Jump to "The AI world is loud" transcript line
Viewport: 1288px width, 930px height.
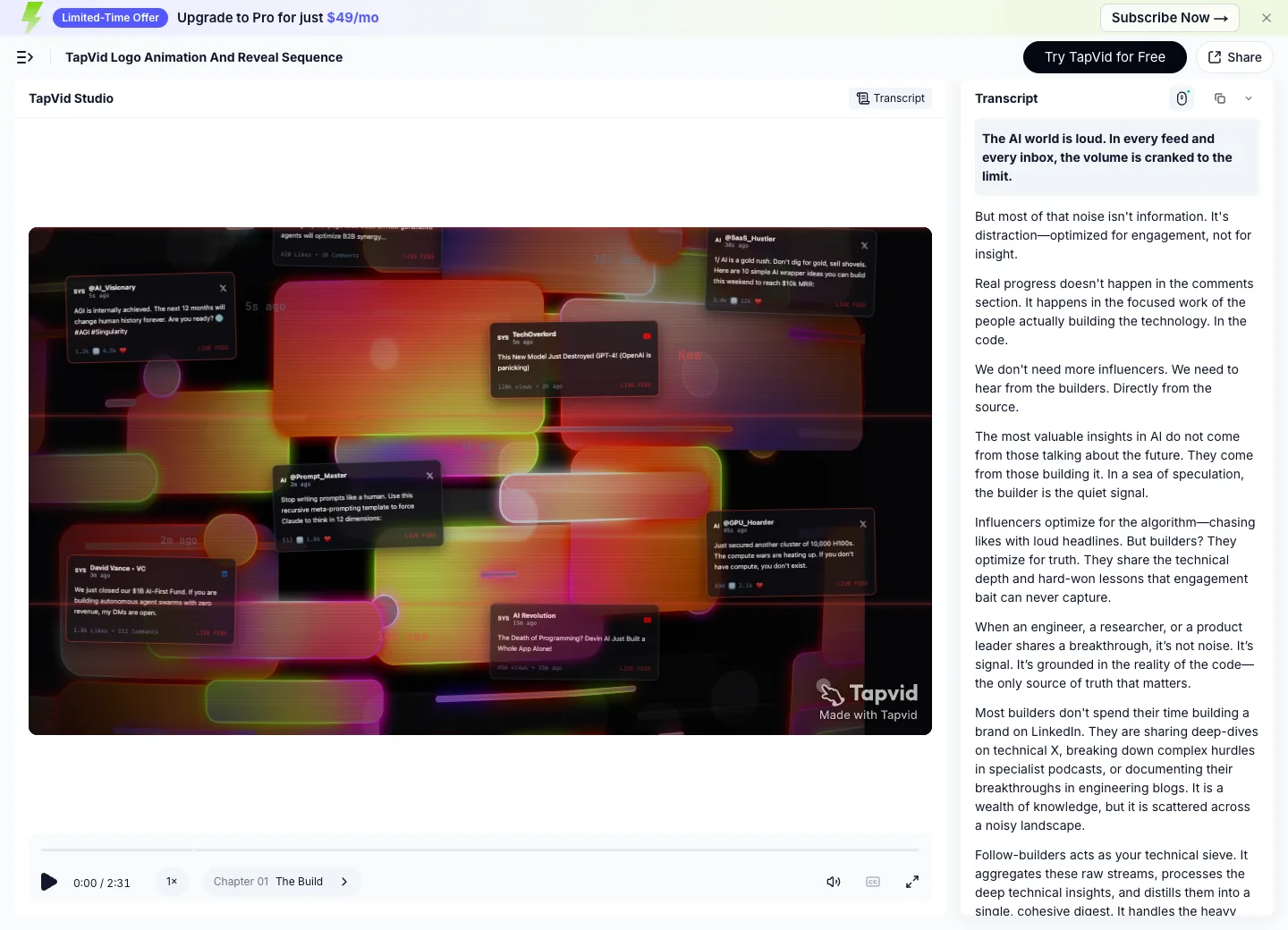tap(1116, 157)
